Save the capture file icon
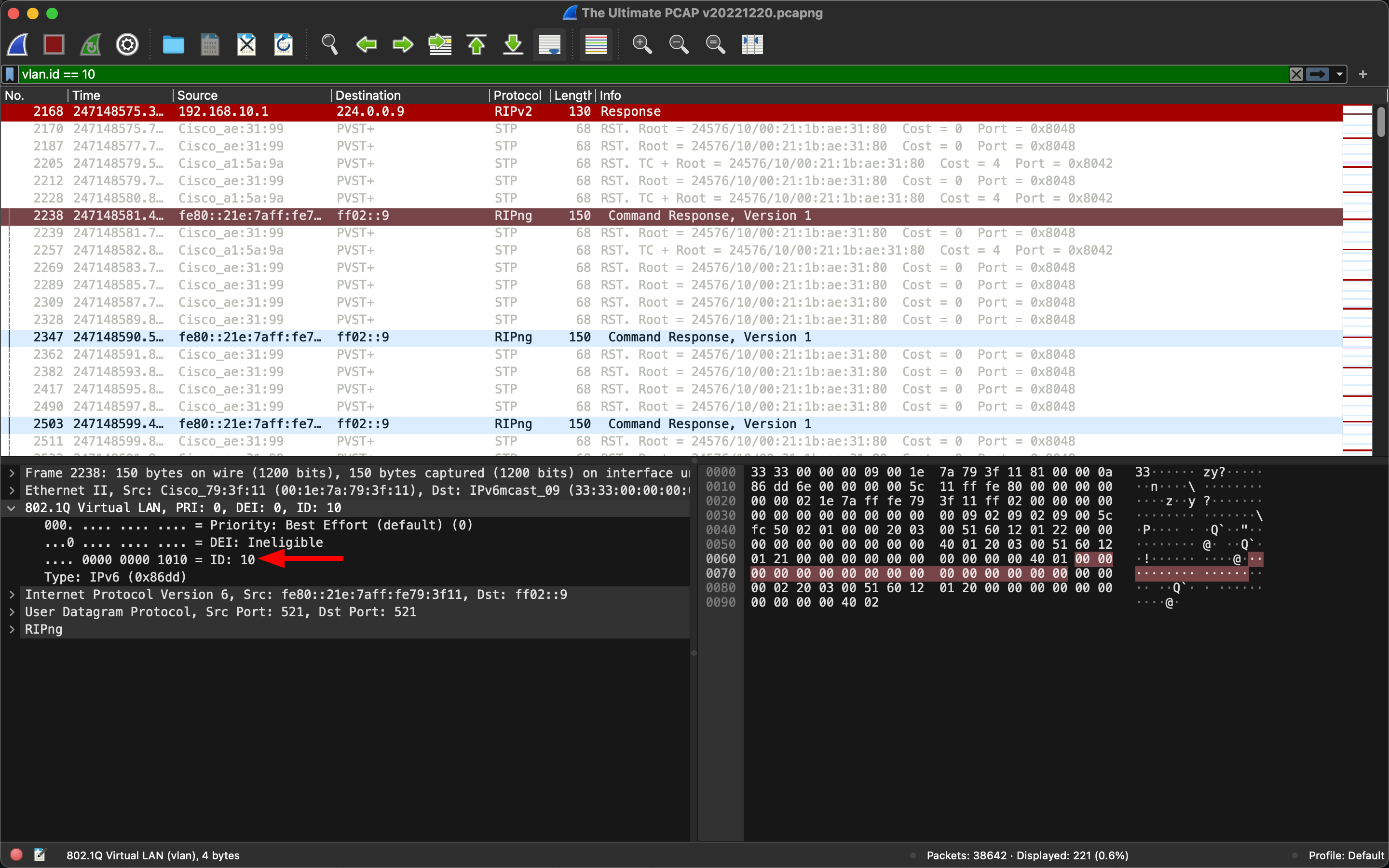Viewport: 1389px width, 868px height. 210,44
